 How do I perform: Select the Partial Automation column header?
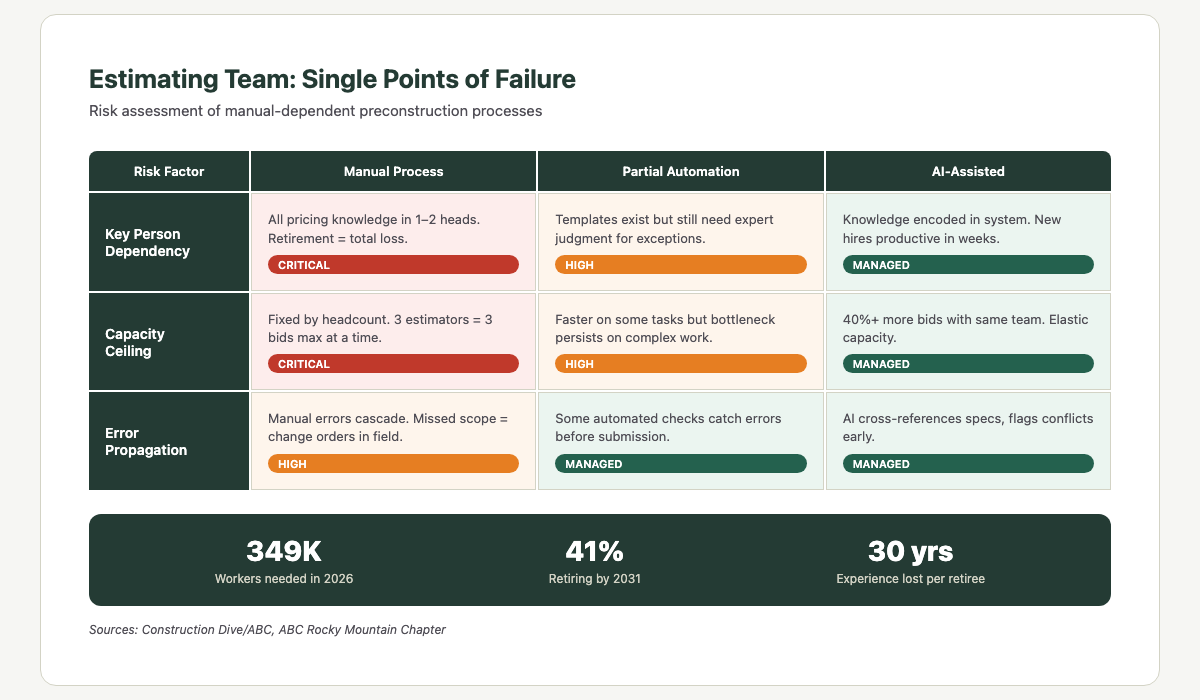pos(681,171)
